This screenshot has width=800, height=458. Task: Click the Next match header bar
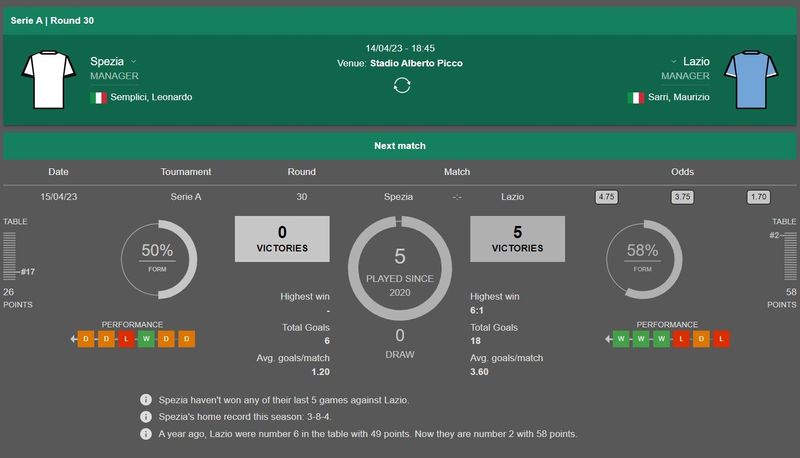[x=399, y=146]
